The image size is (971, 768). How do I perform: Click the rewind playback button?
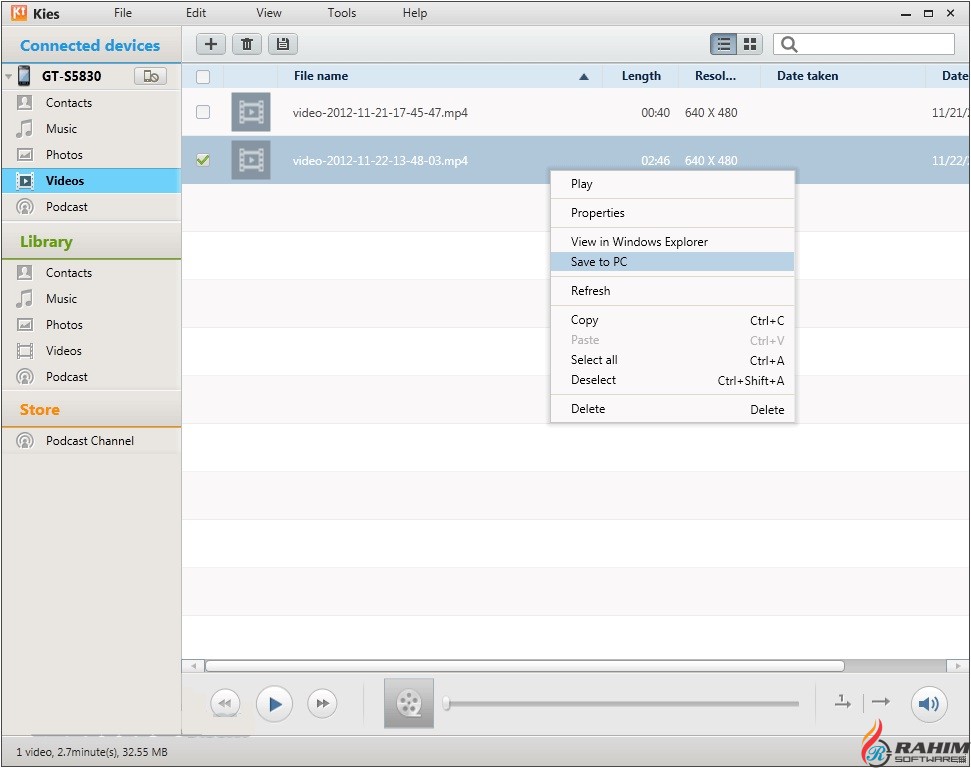click(225, 704)
